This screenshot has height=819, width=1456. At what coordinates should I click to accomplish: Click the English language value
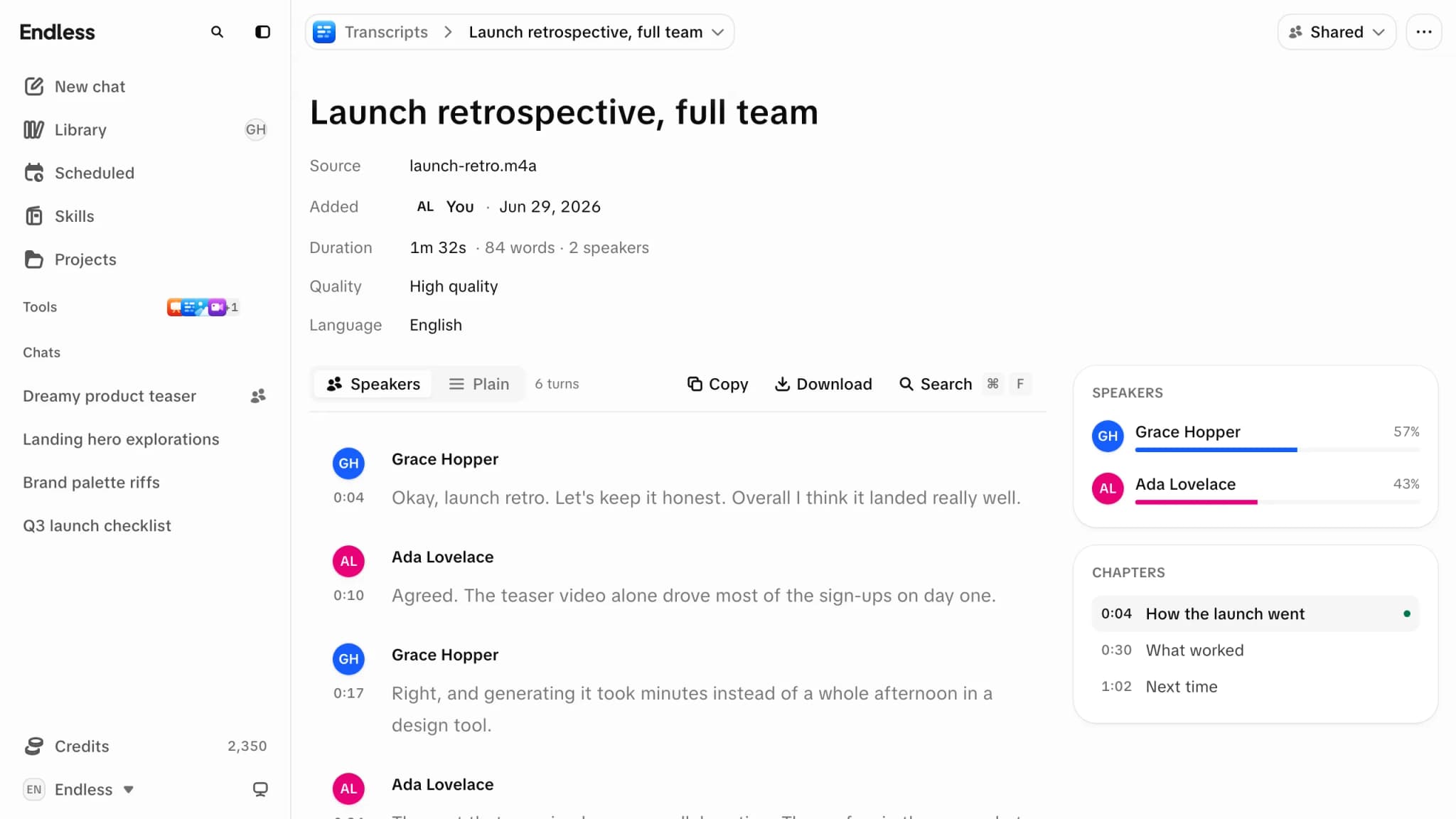436,326
